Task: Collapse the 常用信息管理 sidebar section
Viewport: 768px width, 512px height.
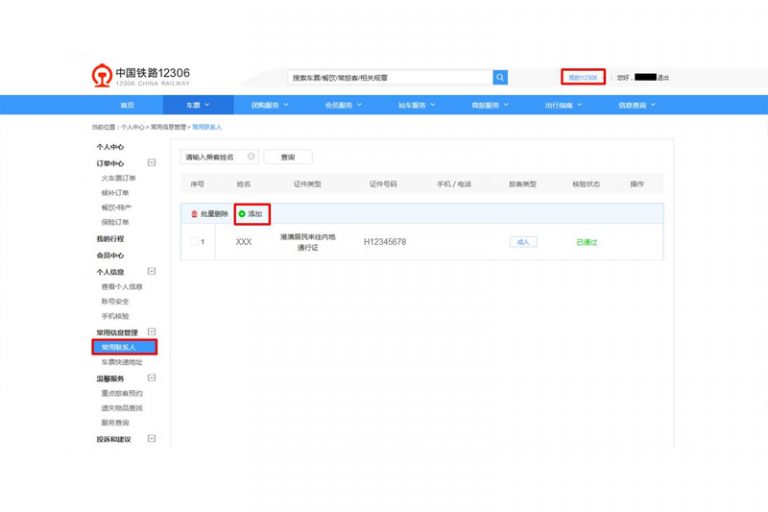Action: pyautogui.click(x=151, y=332)
